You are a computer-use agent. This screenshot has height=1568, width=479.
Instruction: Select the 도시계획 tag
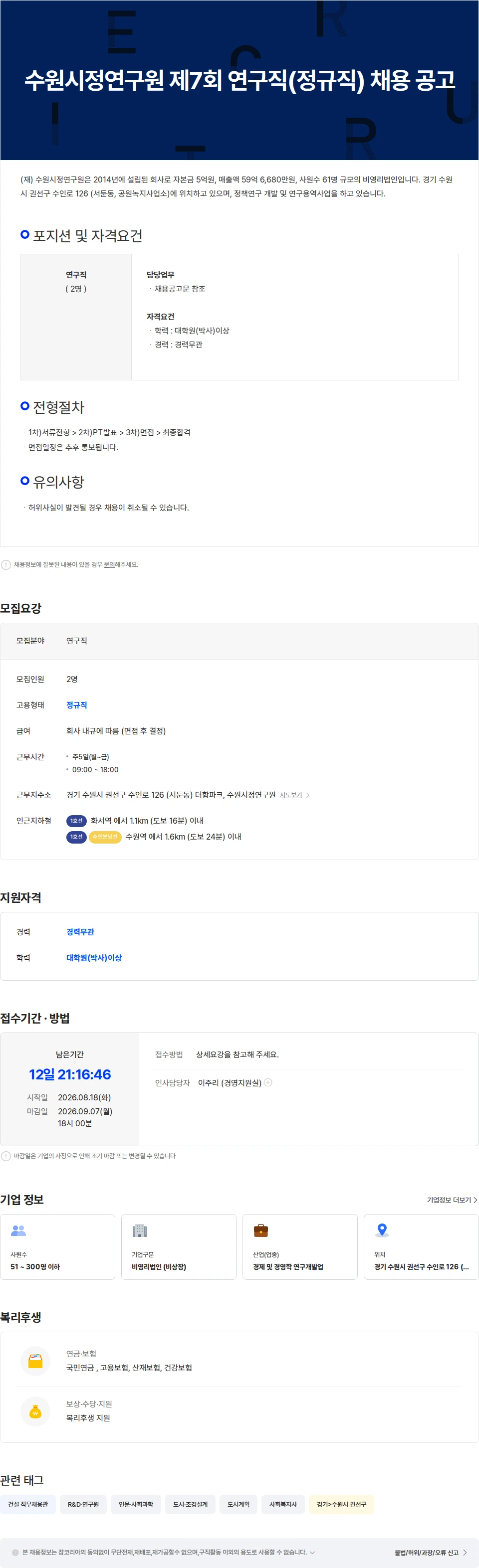click(x=239, y=1504)
